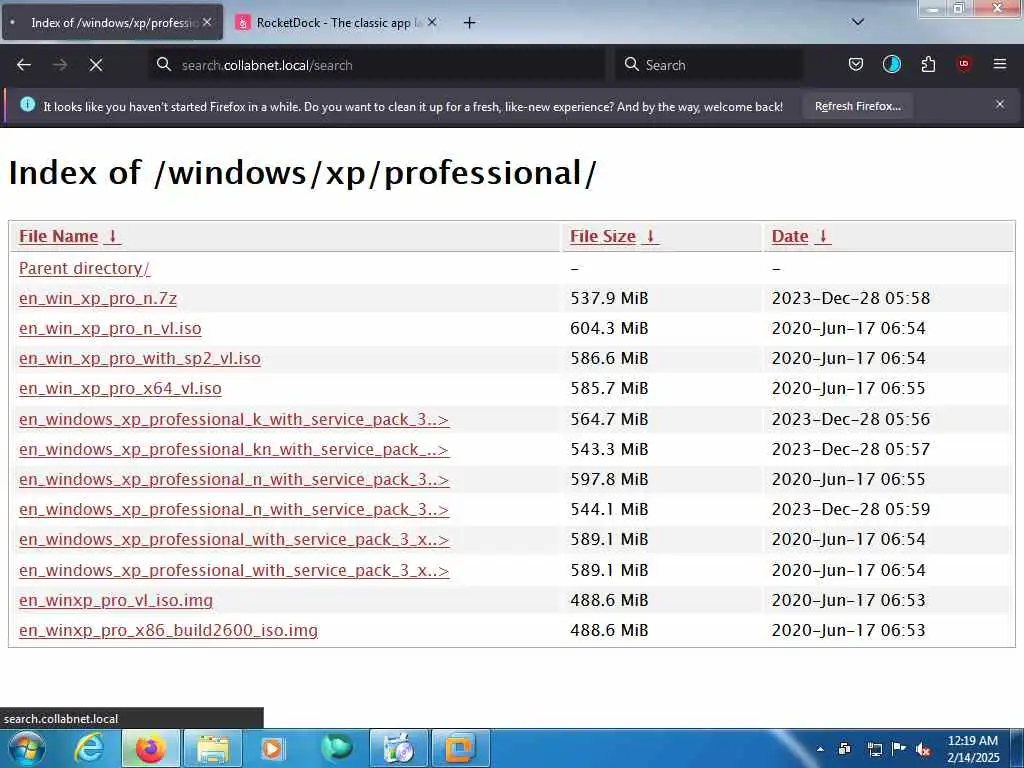1024x768 pixels.
Task: Sort descending arrow next to File Size
Action: [650, 236]
